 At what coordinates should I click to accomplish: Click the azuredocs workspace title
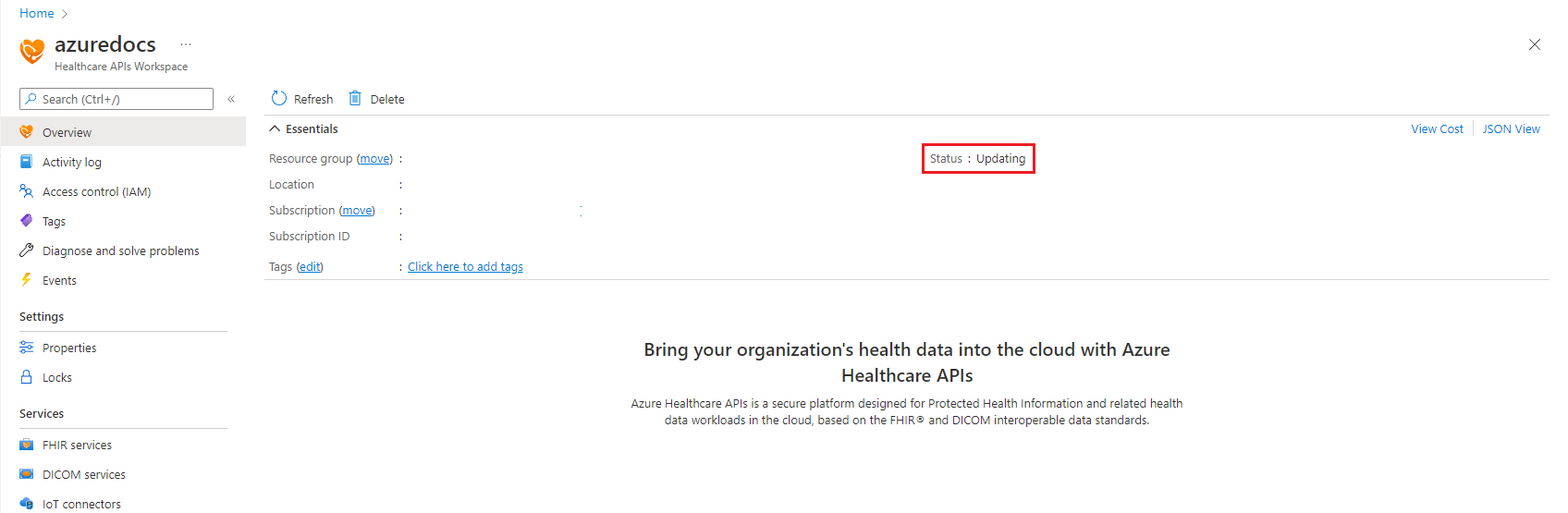(105, 44)
